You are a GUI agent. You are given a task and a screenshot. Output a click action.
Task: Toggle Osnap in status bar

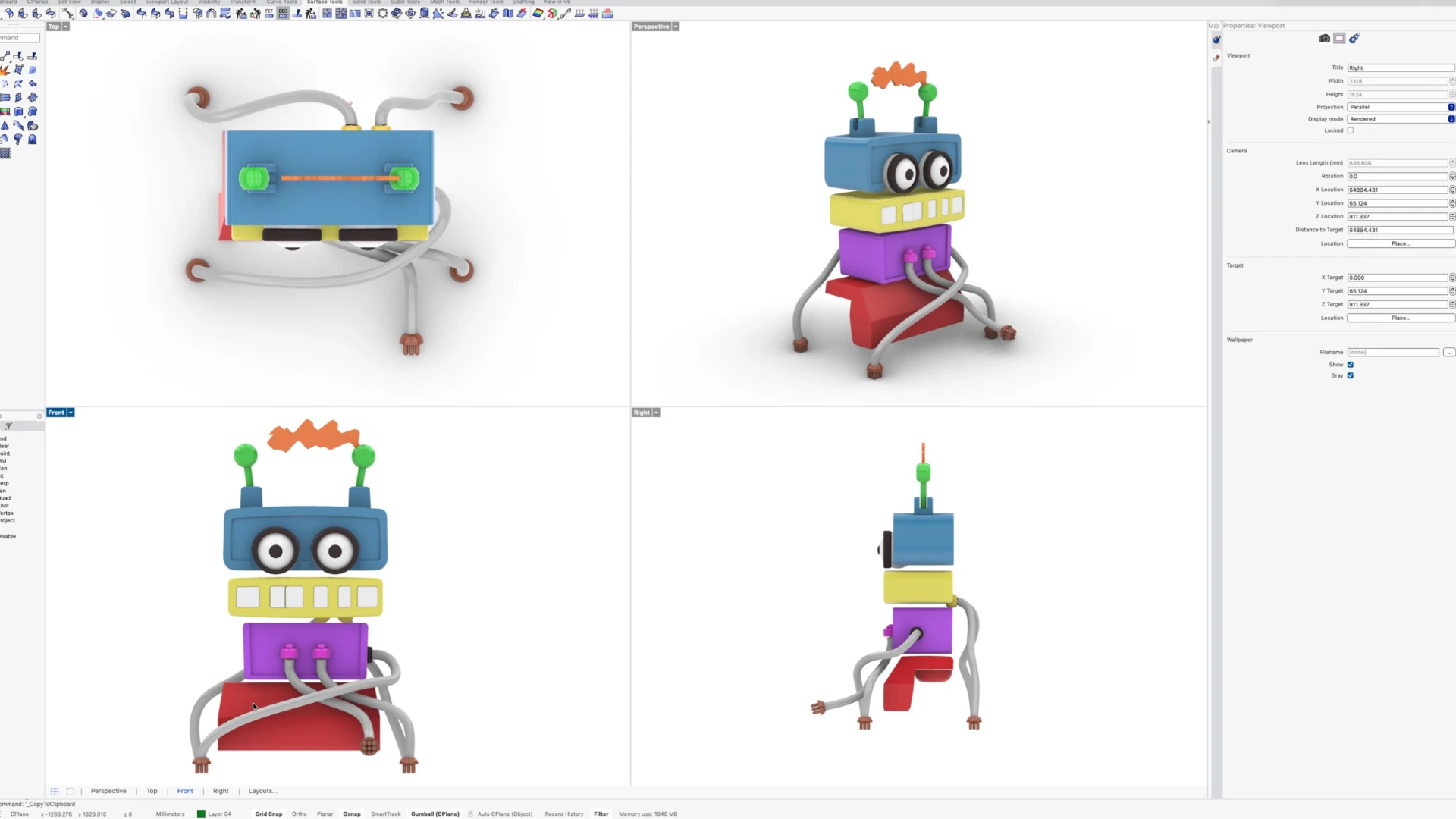[x=352, y=814]
